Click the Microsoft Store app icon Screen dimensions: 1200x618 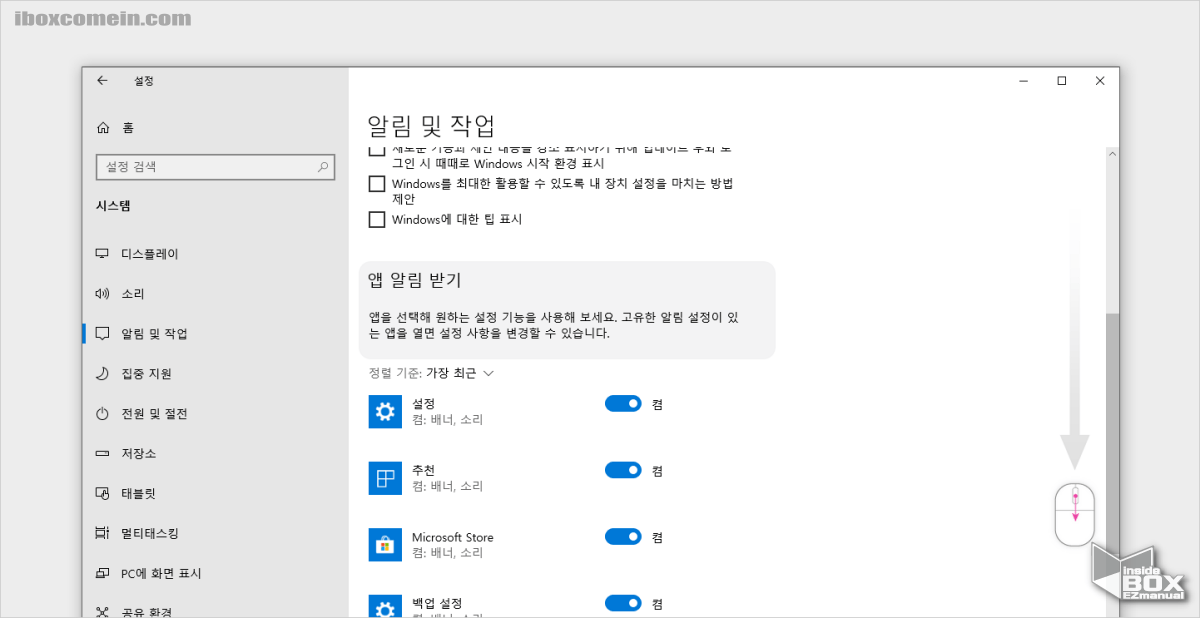pyautogui.click(x=385, y=545)
